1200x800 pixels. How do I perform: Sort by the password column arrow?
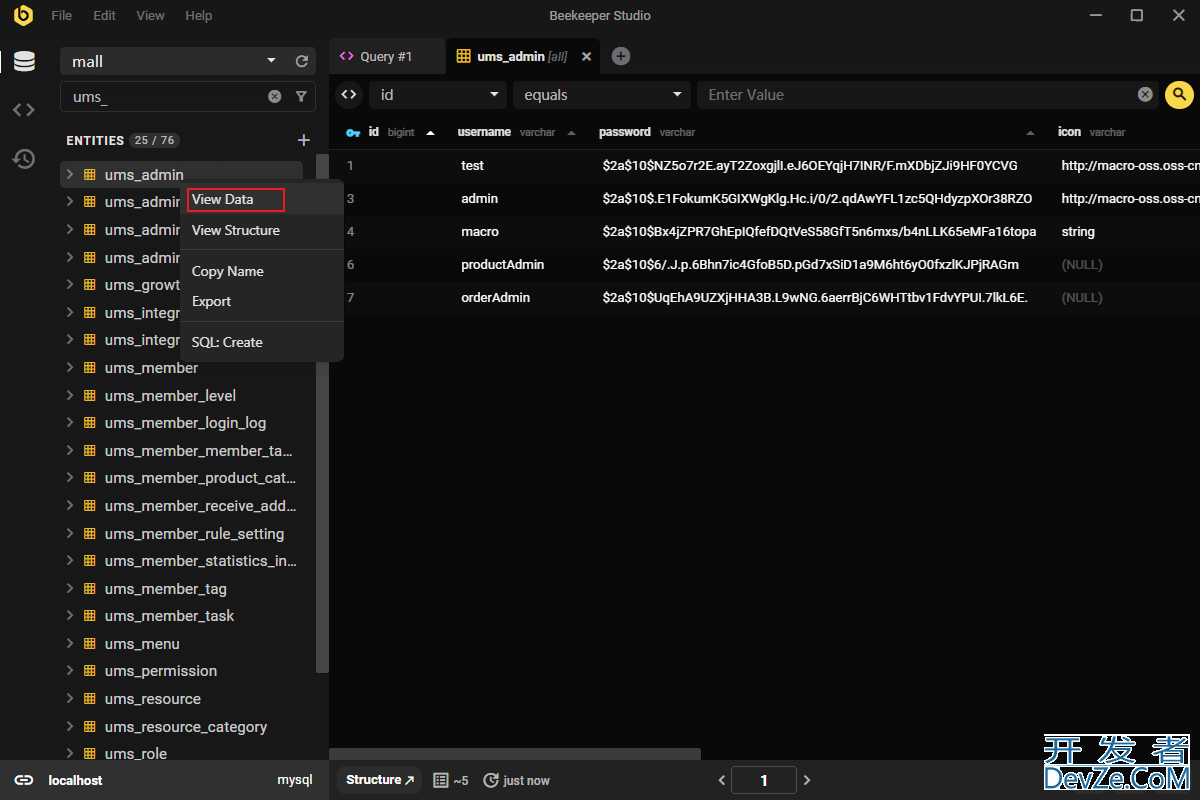tap(1031, 133)
